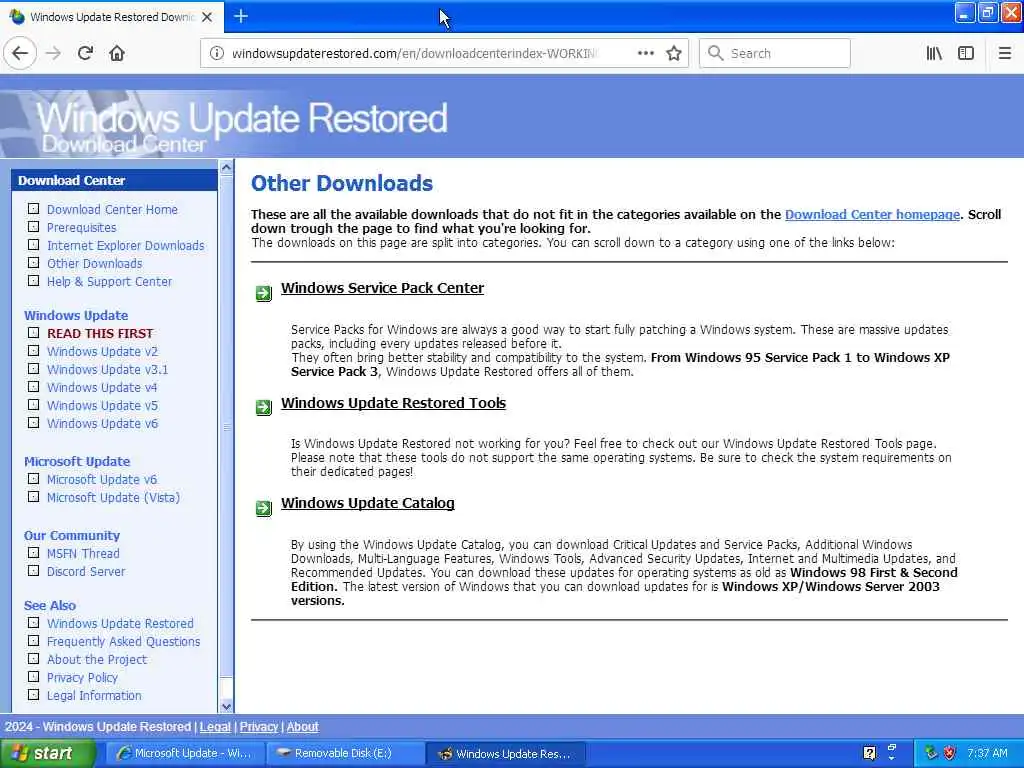Open the Windows Update v5 link
This screenshot has height=768, width=1024.
click(102, 405)
